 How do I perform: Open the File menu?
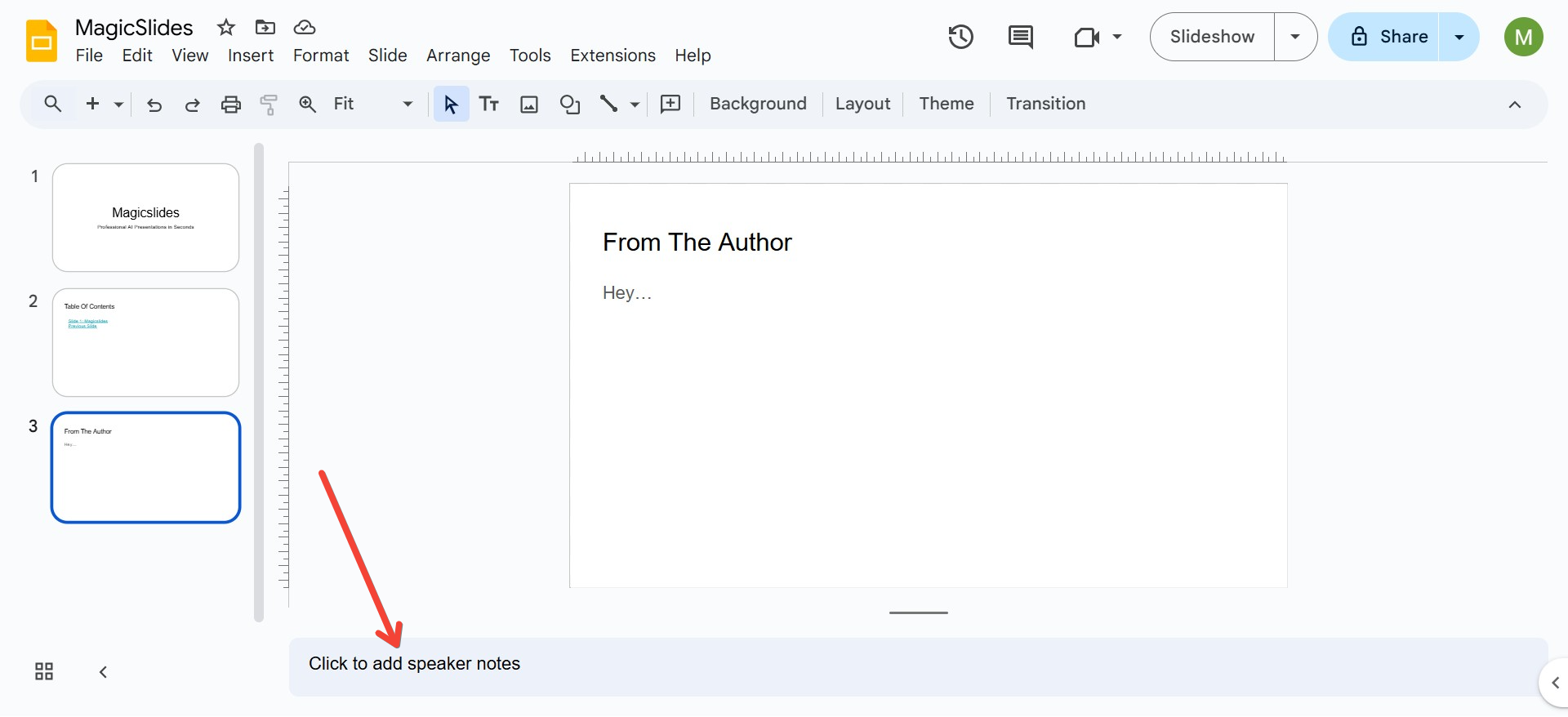pos(89,56)
